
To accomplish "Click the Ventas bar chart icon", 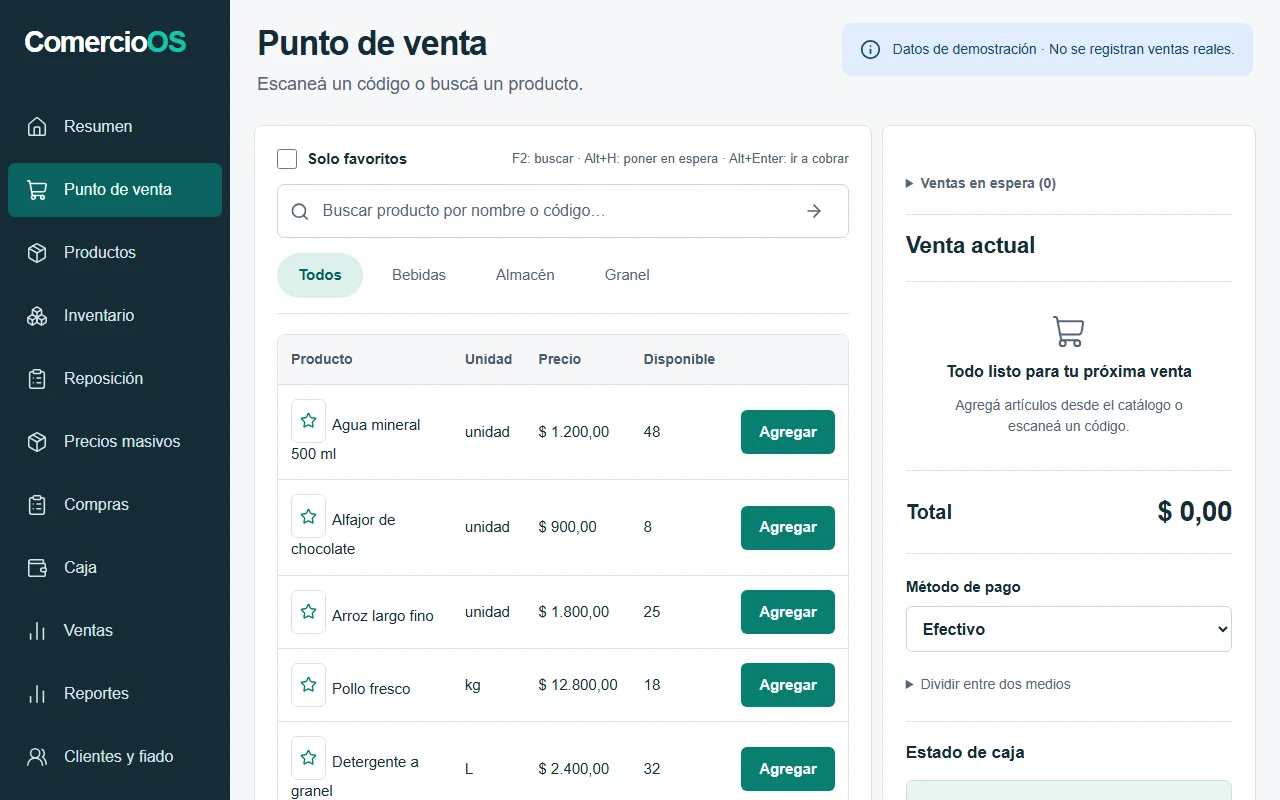I will tap(37, 631).
